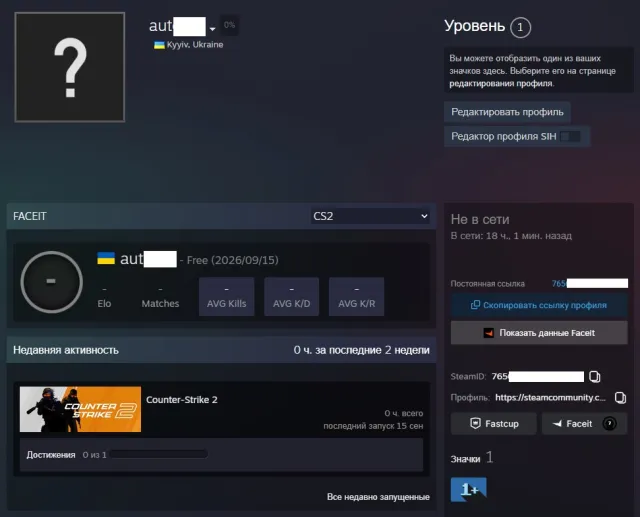Click the AVG K/D stat box
This screenshot has width=640, height=517.
291,297
